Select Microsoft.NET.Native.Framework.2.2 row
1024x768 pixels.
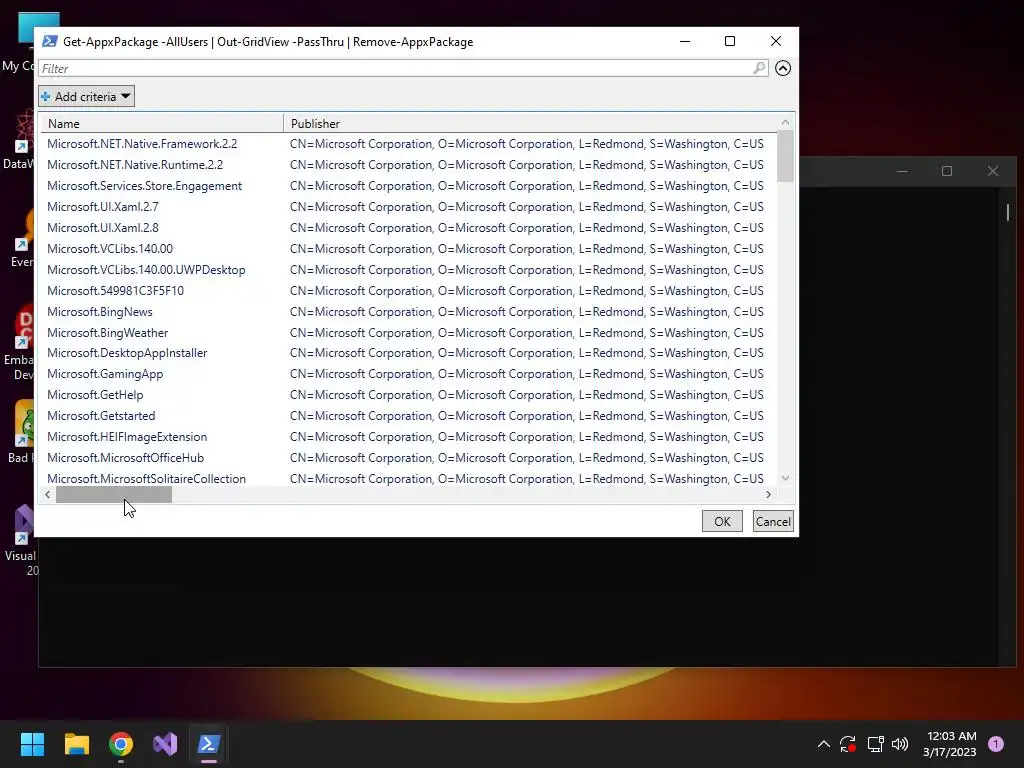(x=408, y=144)
